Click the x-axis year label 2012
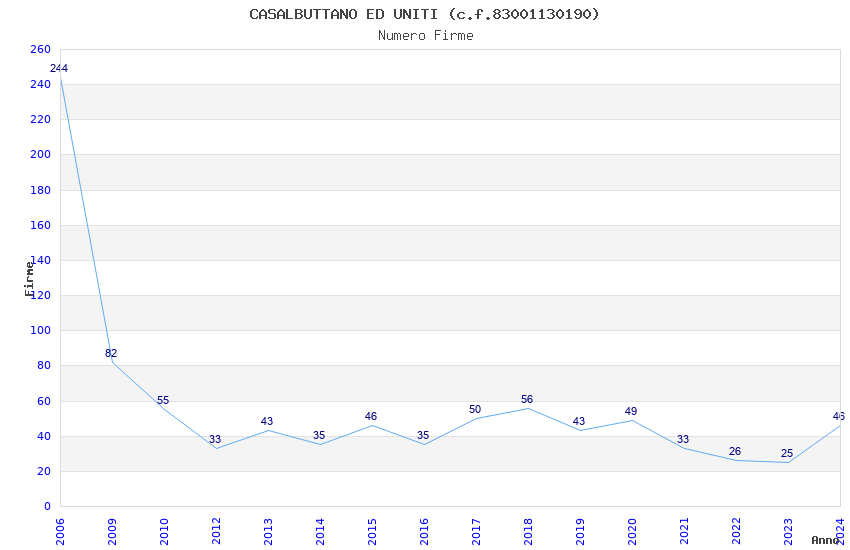The width and height of the screenshot is (850, 550). [216, 532]
